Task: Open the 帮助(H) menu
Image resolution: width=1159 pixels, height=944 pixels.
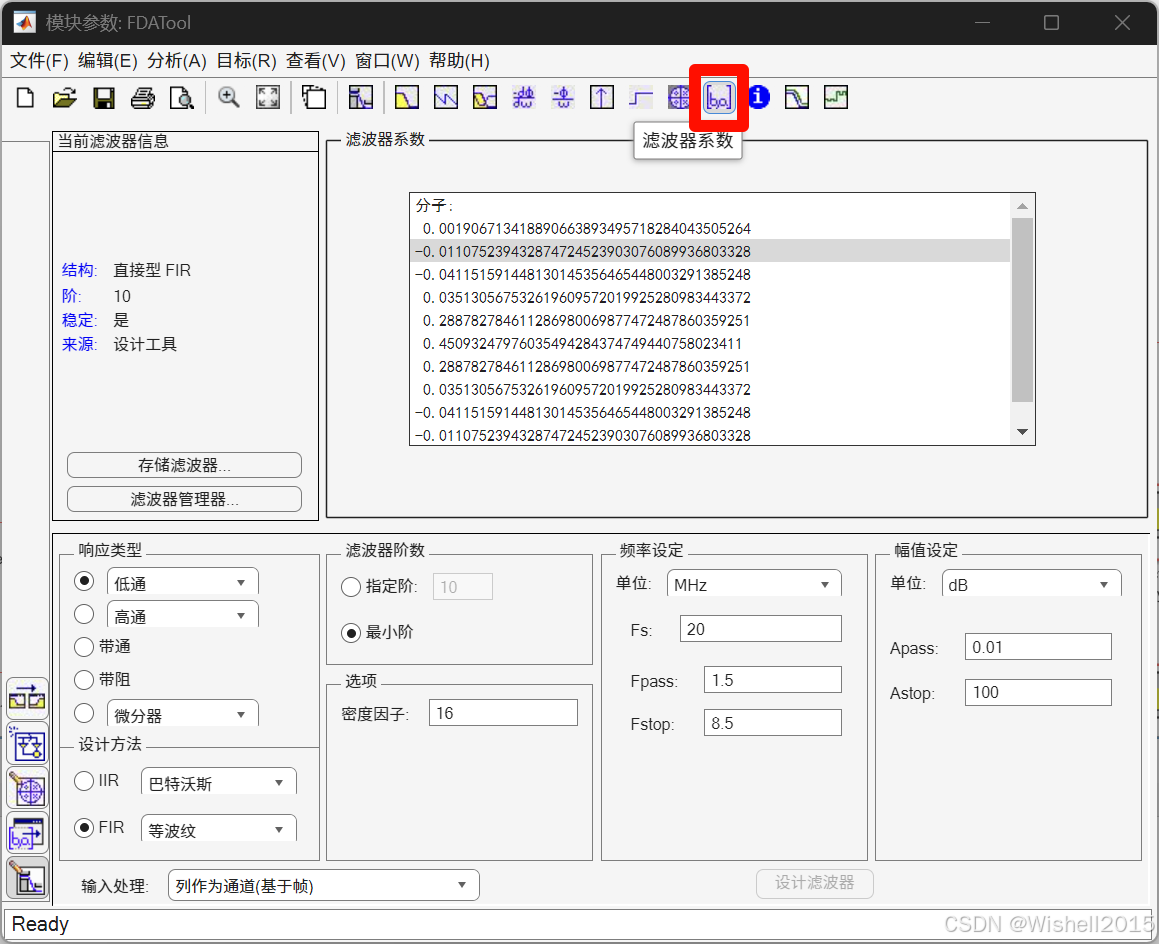Action: [x=459, y=61]
